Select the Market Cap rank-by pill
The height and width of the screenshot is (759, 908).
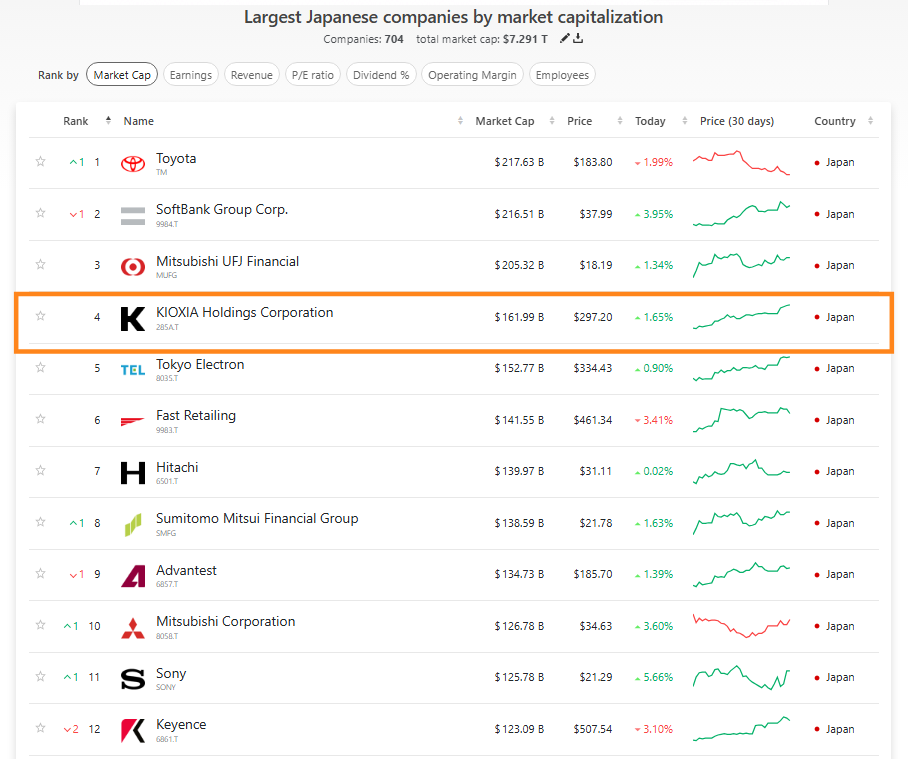click(x=122, y=75)
